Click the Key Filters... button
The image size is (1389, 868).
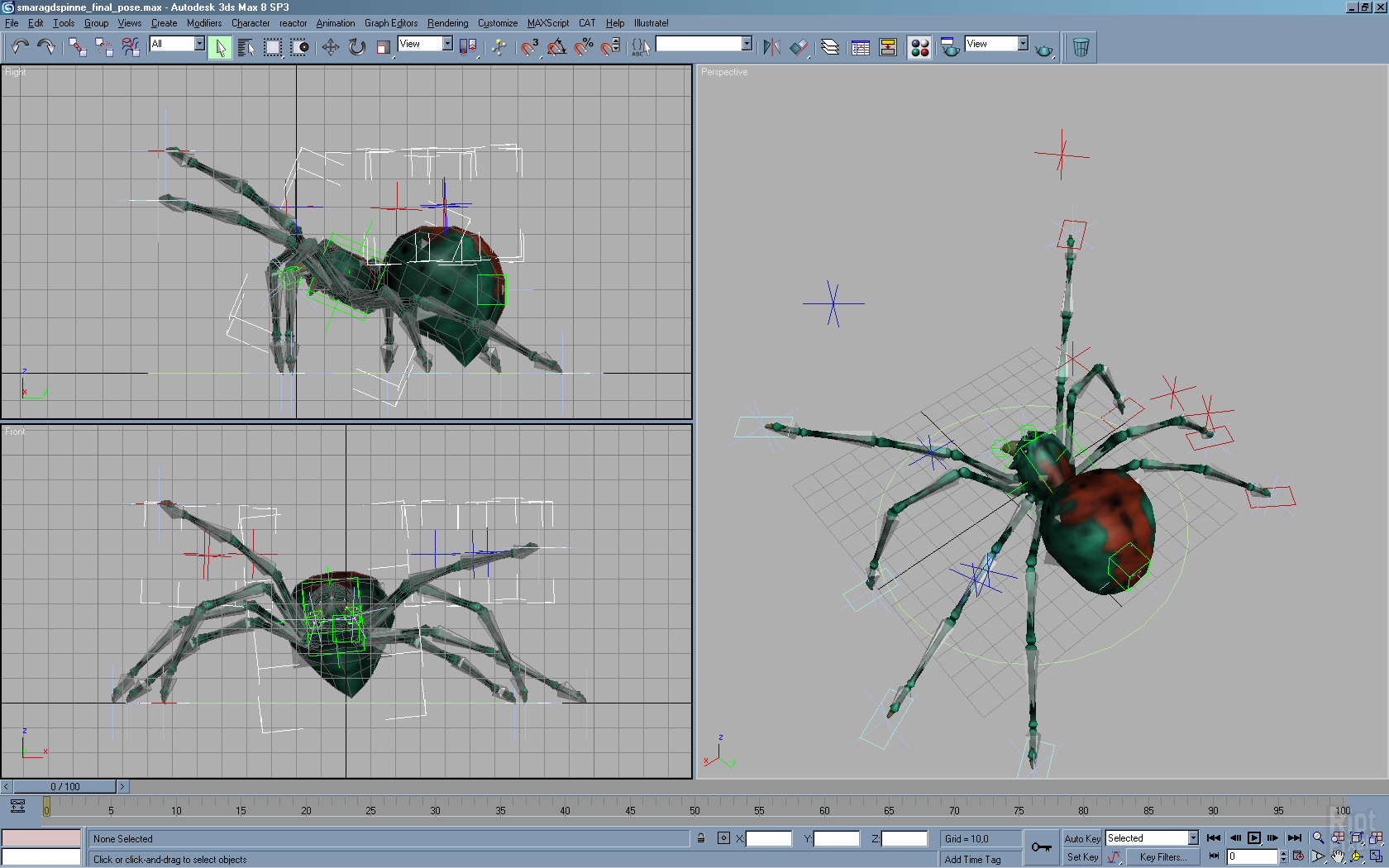[x=1162, y=857]
